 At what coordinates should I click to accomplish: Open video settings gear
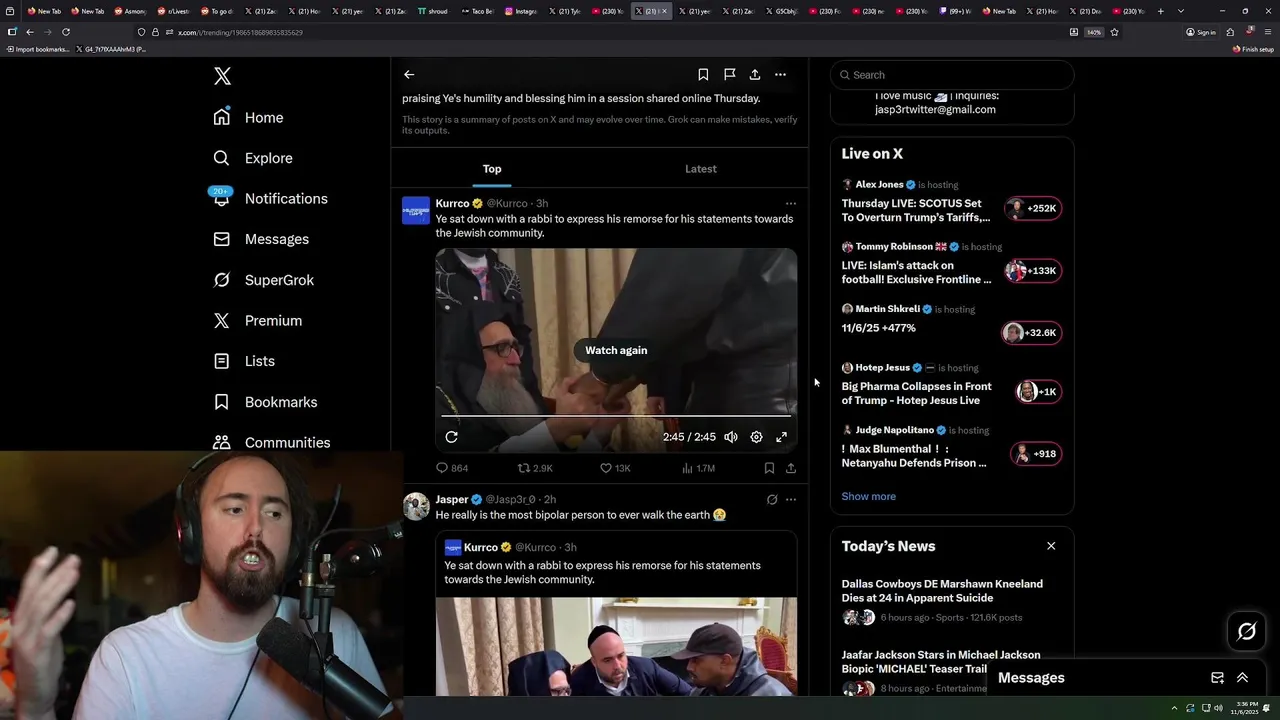(x=756, y=437)
